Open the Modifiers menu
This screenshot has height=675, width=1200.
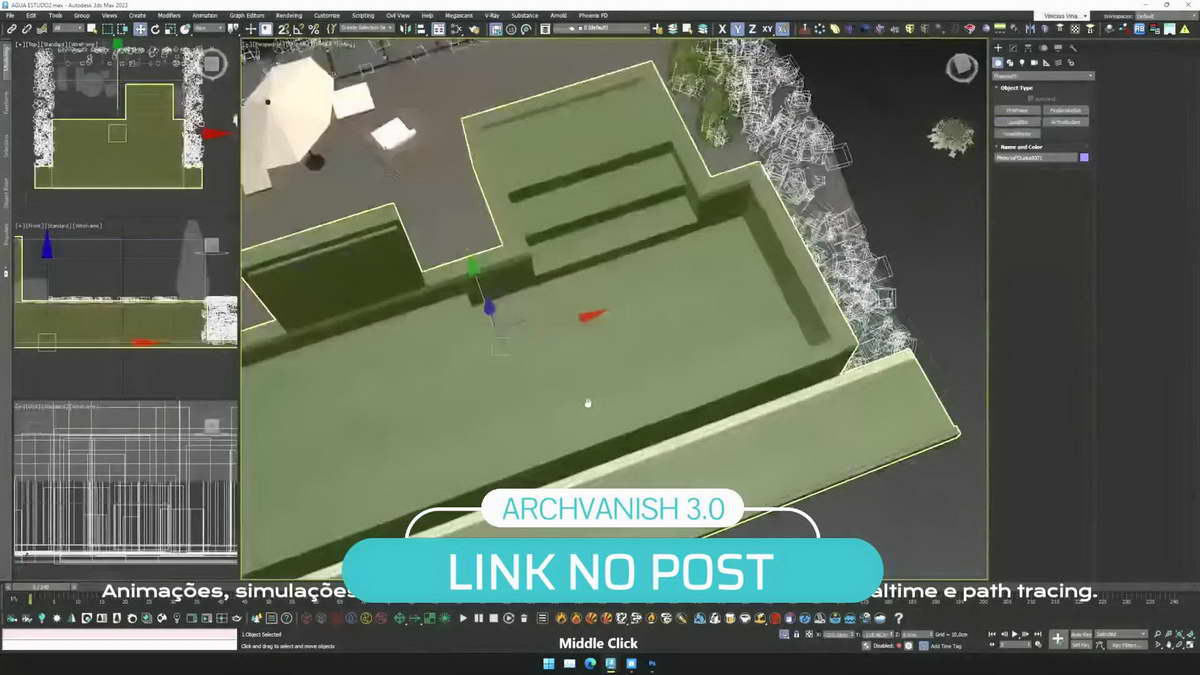coord(169,16)
